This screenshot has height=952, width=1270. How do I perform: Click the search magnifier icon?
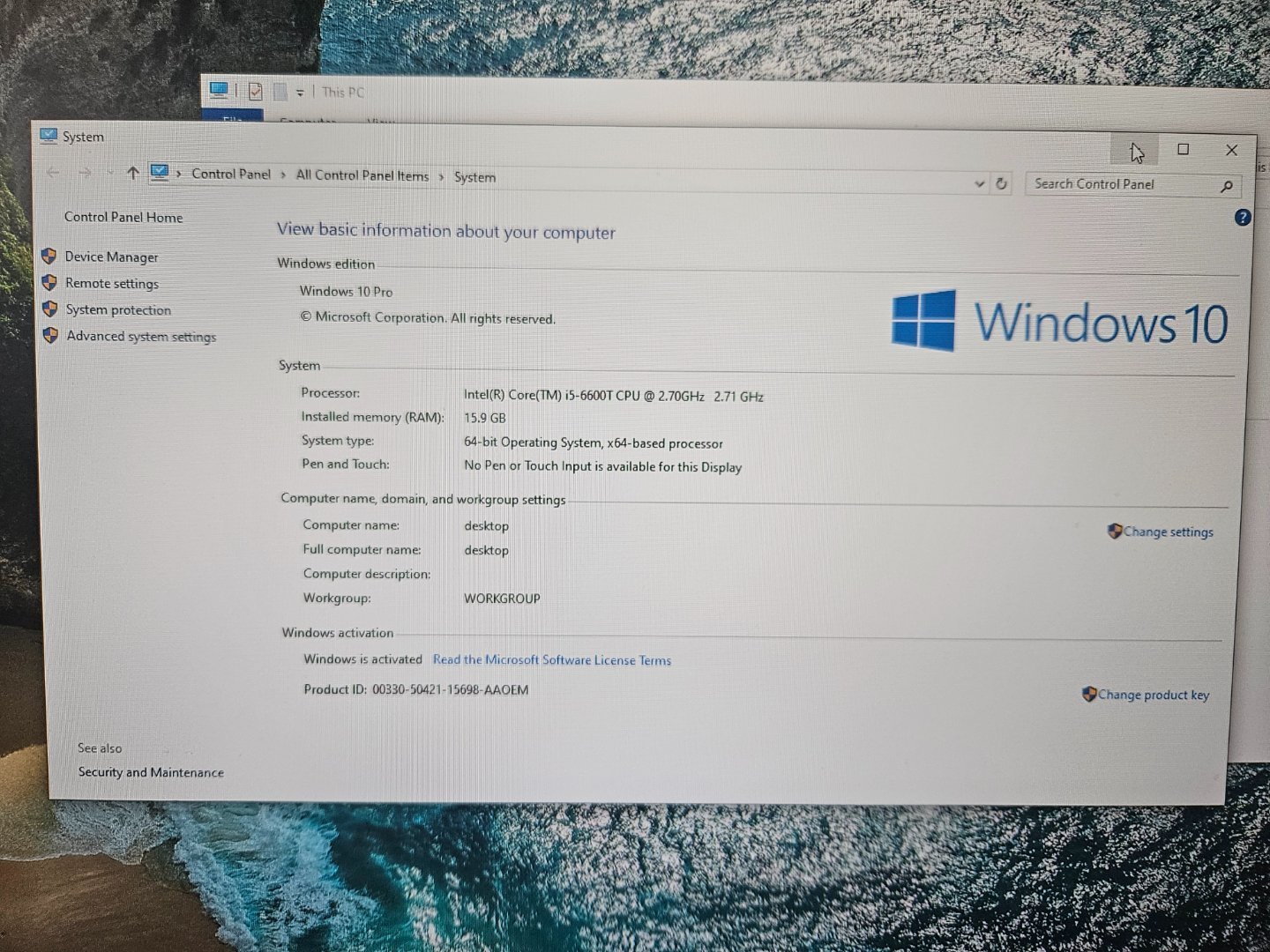tap(1227, 186)
